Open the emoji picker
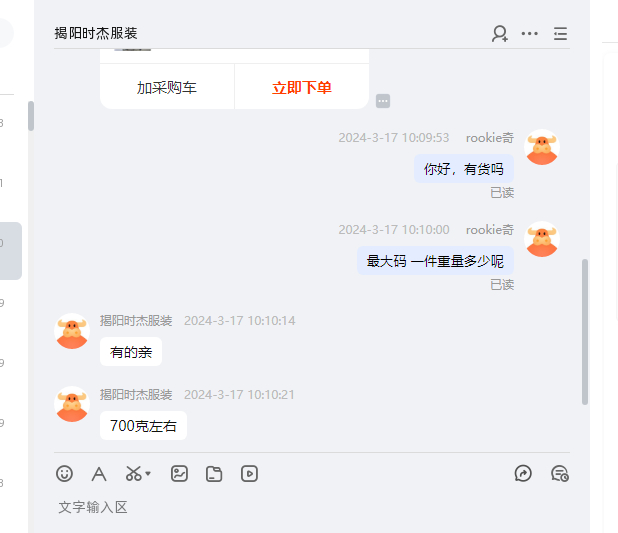Screen dimensions: 618x533 [64, 473]
